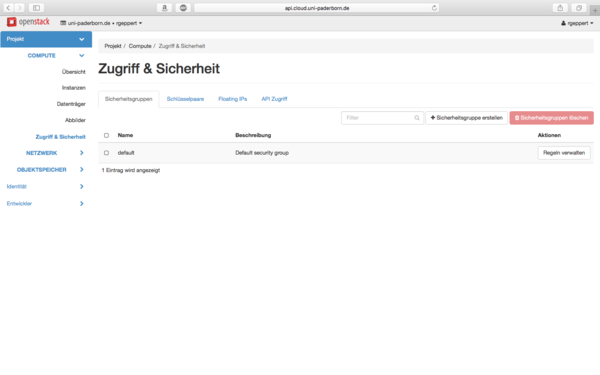This screenshot has width=600, height=375.
Task: Open the Safari share icon
Action: pos(560,8)
